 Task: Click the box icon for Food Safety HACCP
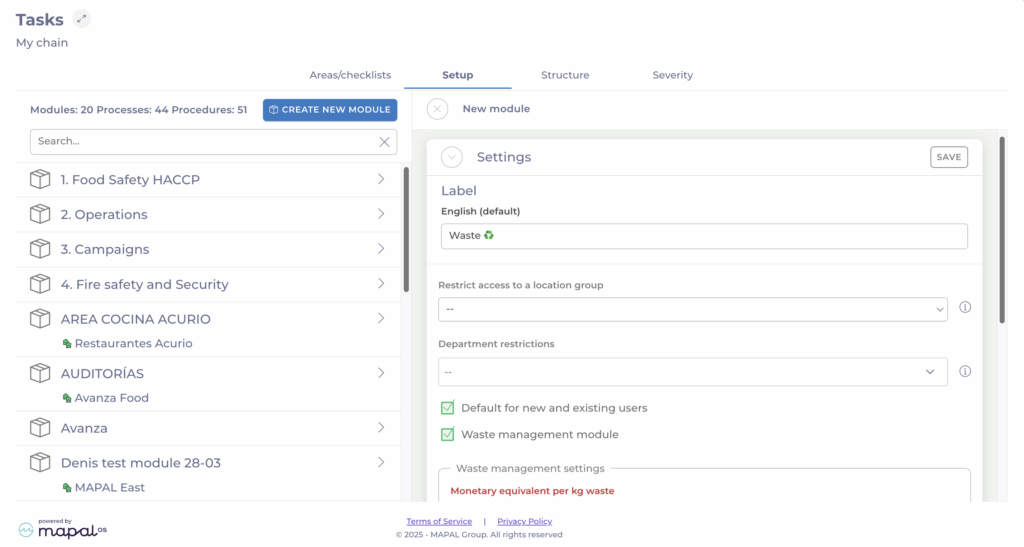click(x=40, y=180)
